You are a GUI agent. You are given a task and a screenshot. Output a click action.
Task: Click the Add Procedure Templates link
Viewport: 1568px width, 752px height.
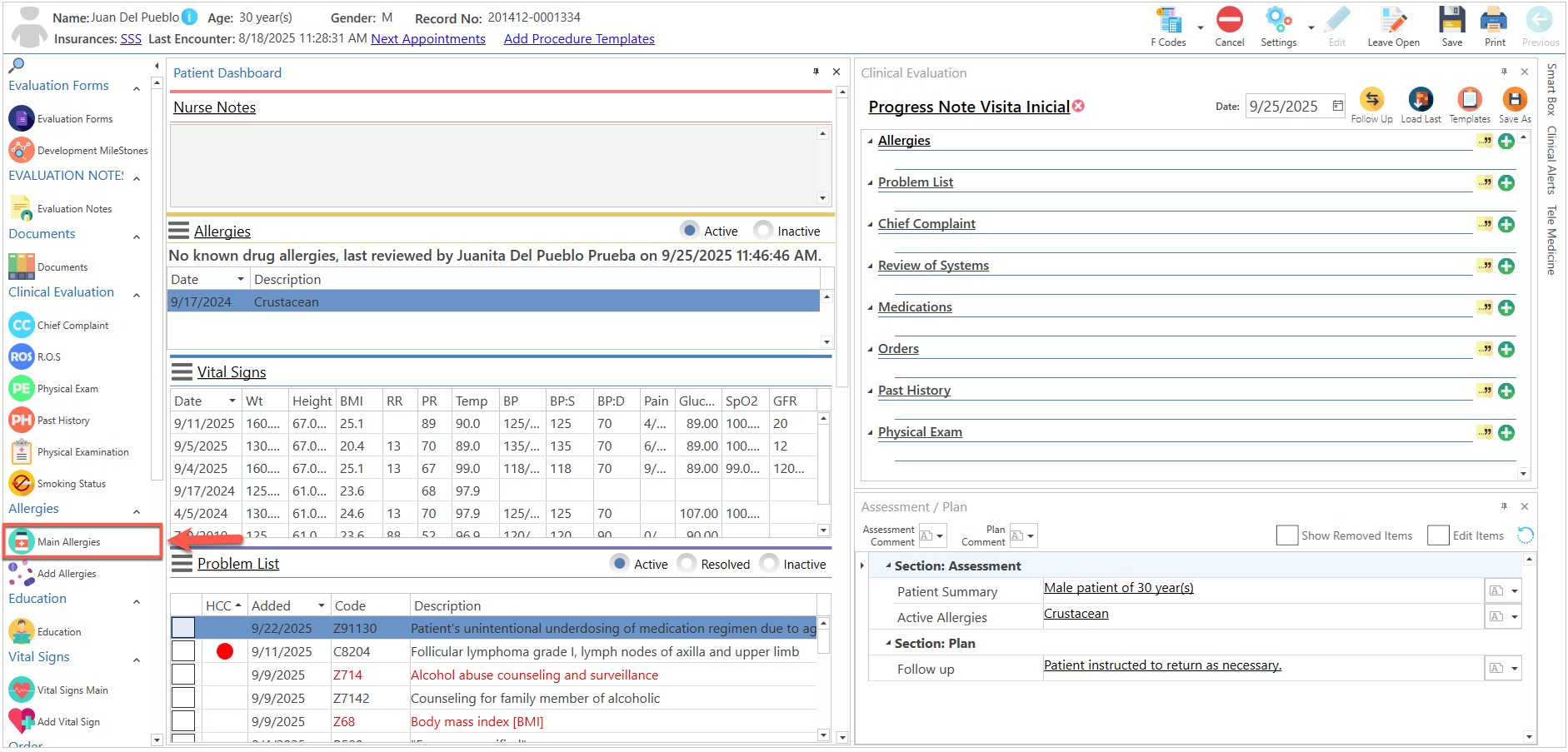point(579,38)
